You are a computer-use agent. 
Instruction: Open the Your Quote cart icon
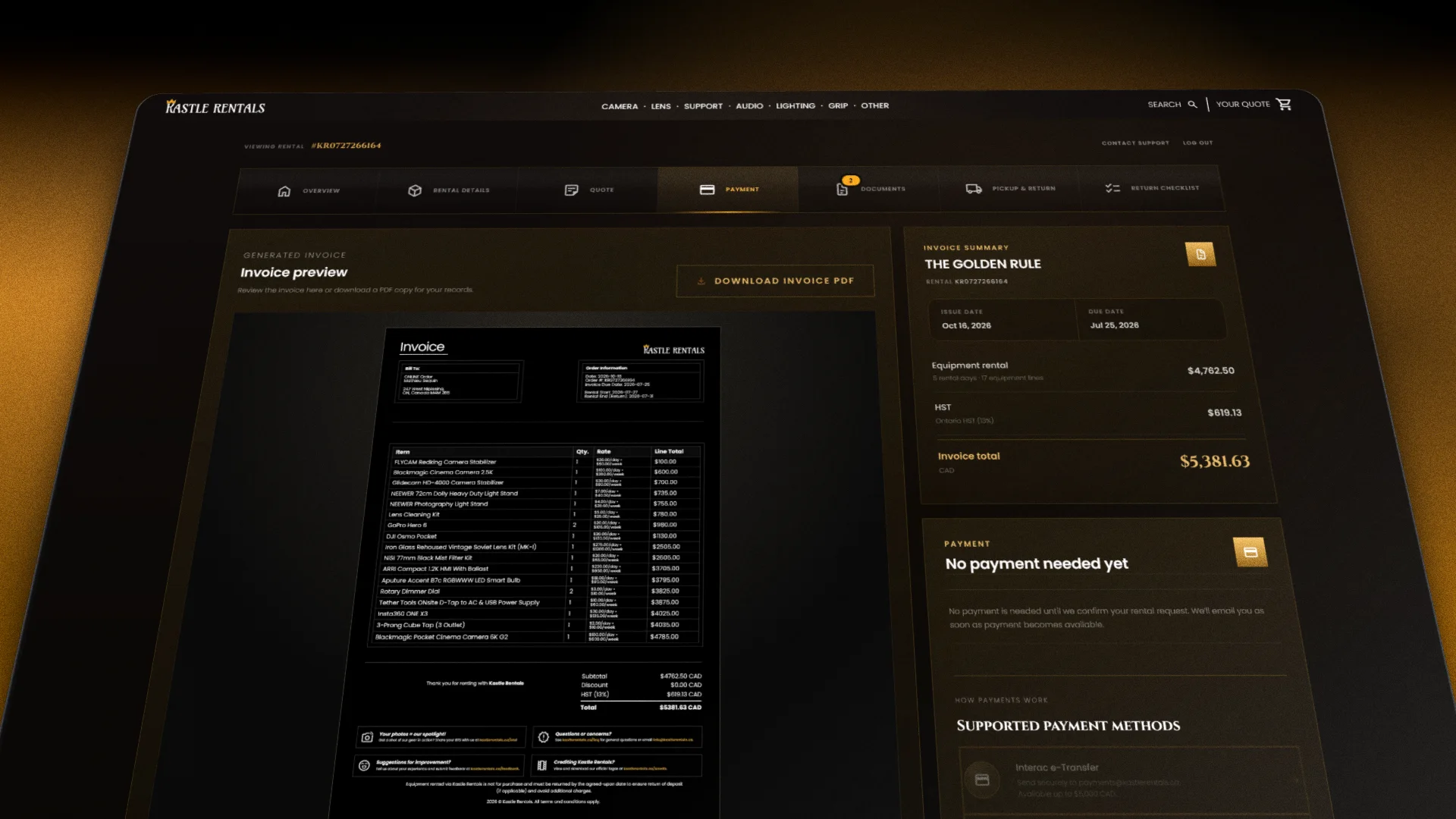coord(1284,105)
